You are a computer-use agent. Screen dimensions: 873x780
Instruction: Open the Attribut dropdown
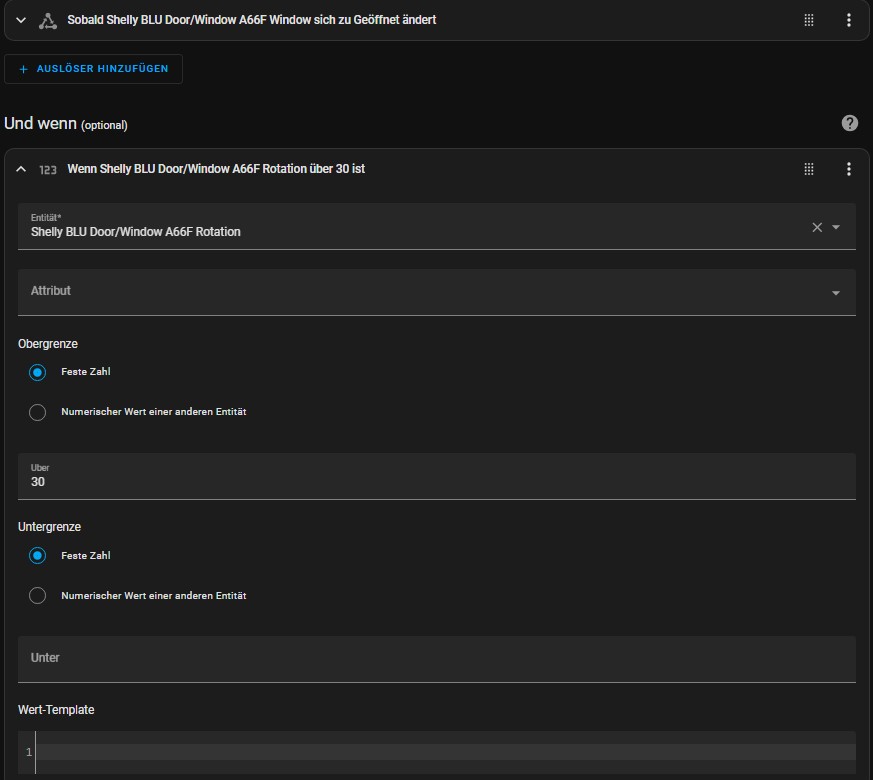436,292
